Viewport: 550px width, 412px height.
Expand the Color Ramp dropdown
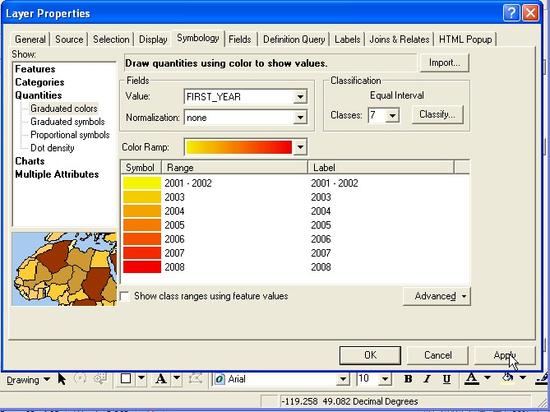[x=300, y=147]
